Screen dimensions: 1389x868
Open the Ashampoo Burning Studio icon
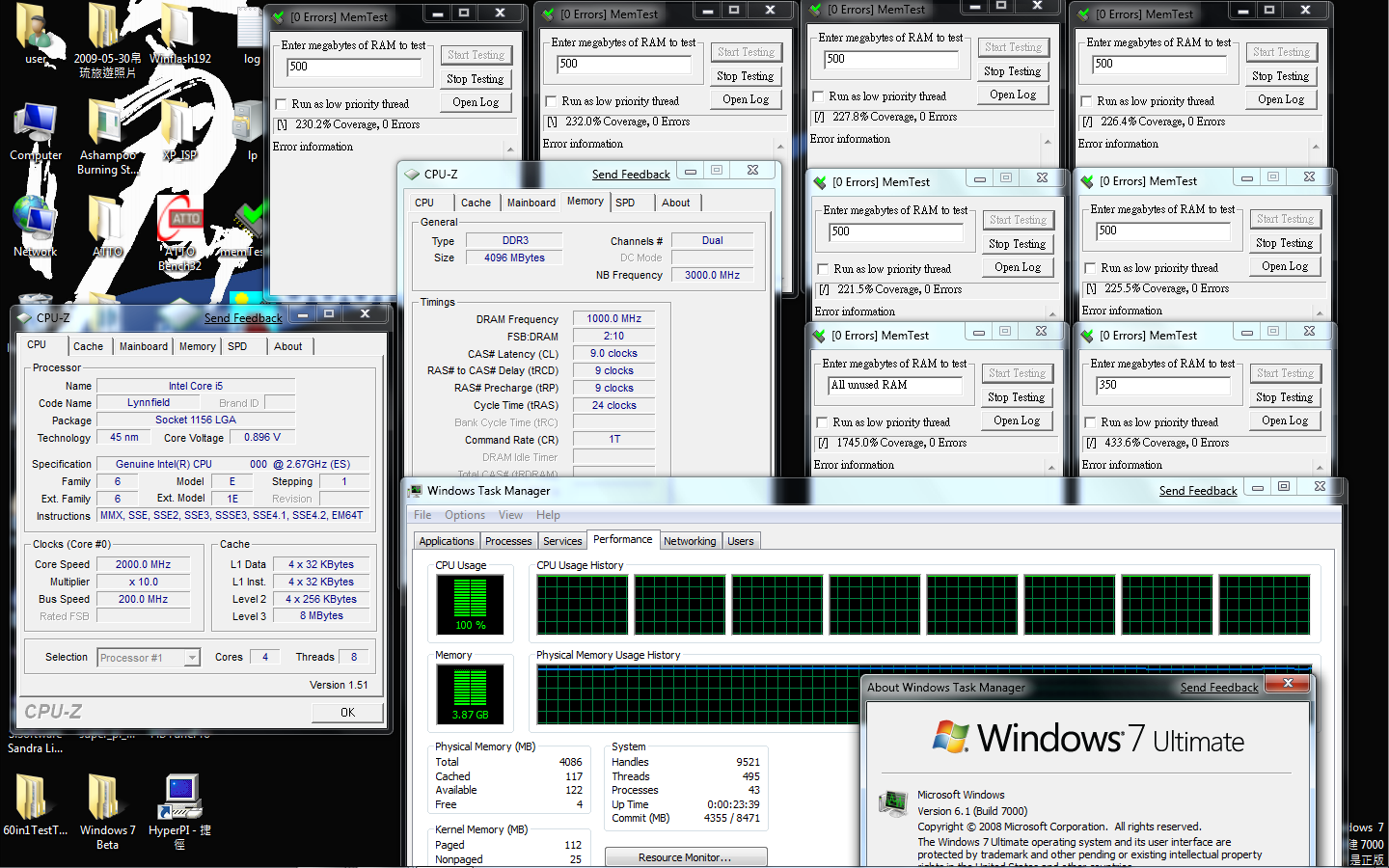[x=108, y=137]
